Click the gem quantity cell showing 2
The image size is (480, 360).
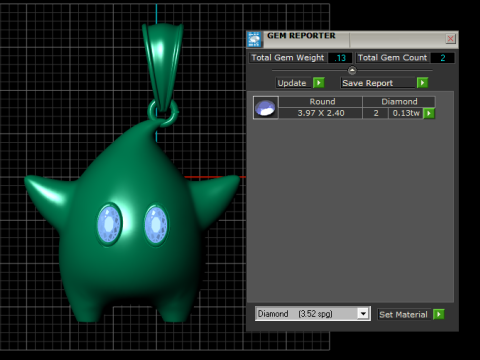tap(376, 113)
